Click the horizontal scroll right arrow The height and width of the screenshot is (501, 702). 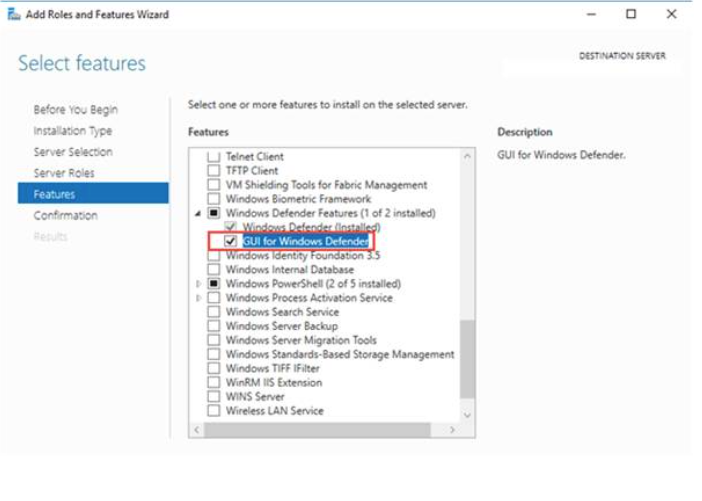tap(452, 430)
